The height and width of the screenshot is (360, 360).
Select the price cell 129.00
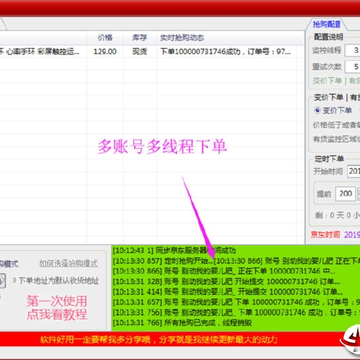tap(105, 52)
